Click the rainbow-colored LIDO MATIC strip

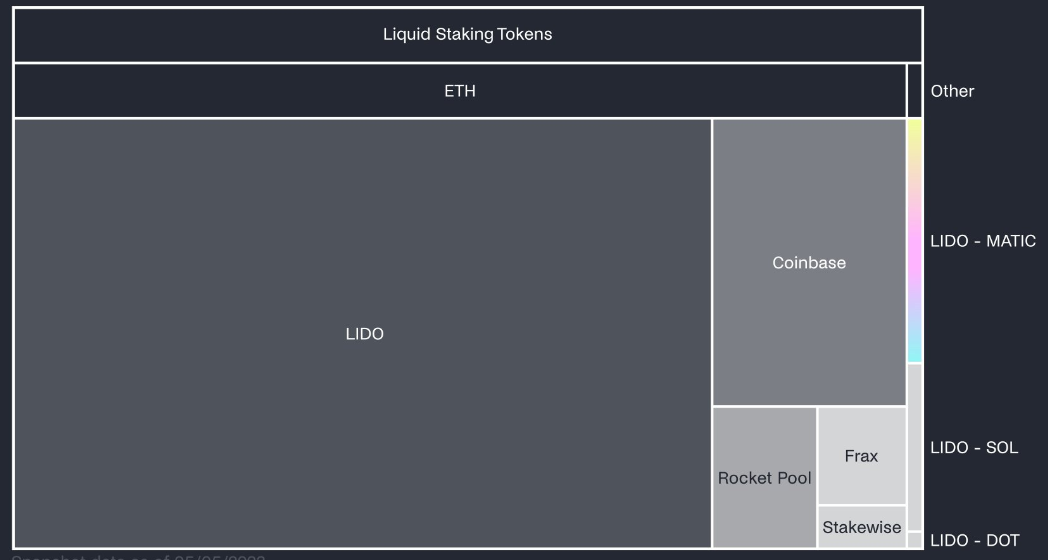point(915,240)
